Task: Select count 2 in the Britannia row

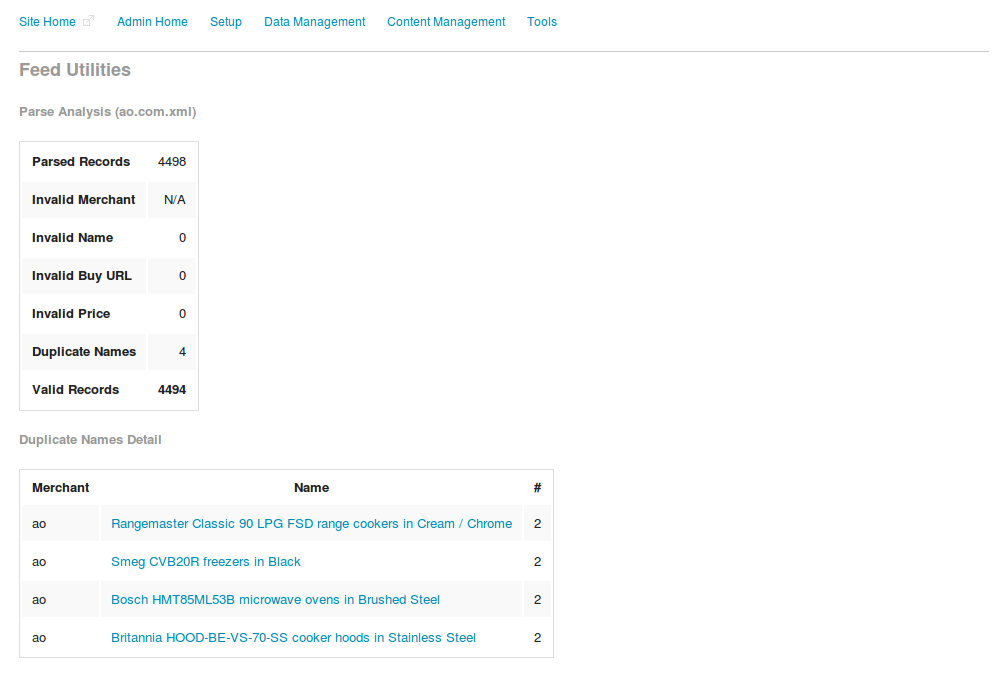Action: (x=537, y=638)
